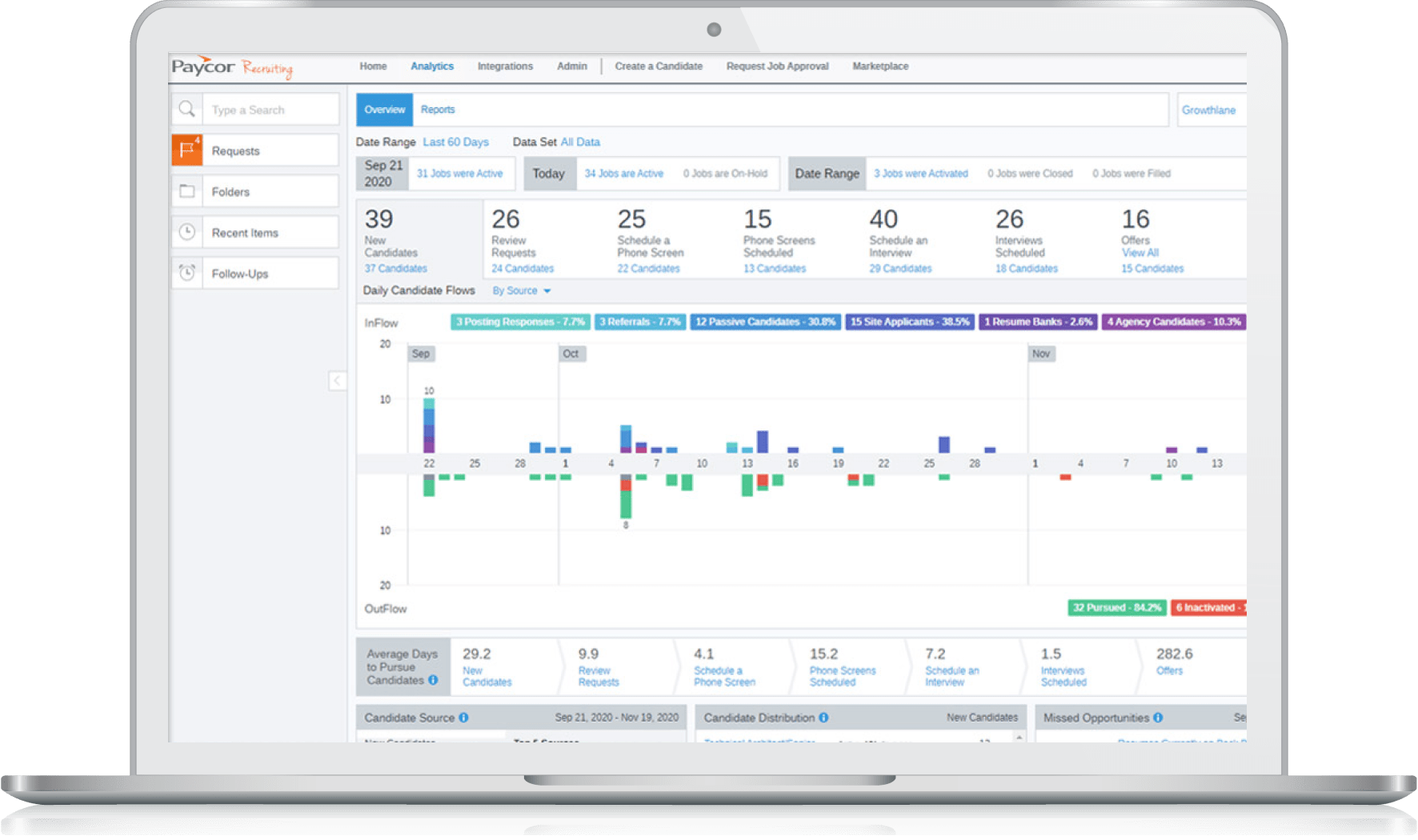Click the search magnifier icon
Screen dimensions: 1418x840
pos(186,110)
